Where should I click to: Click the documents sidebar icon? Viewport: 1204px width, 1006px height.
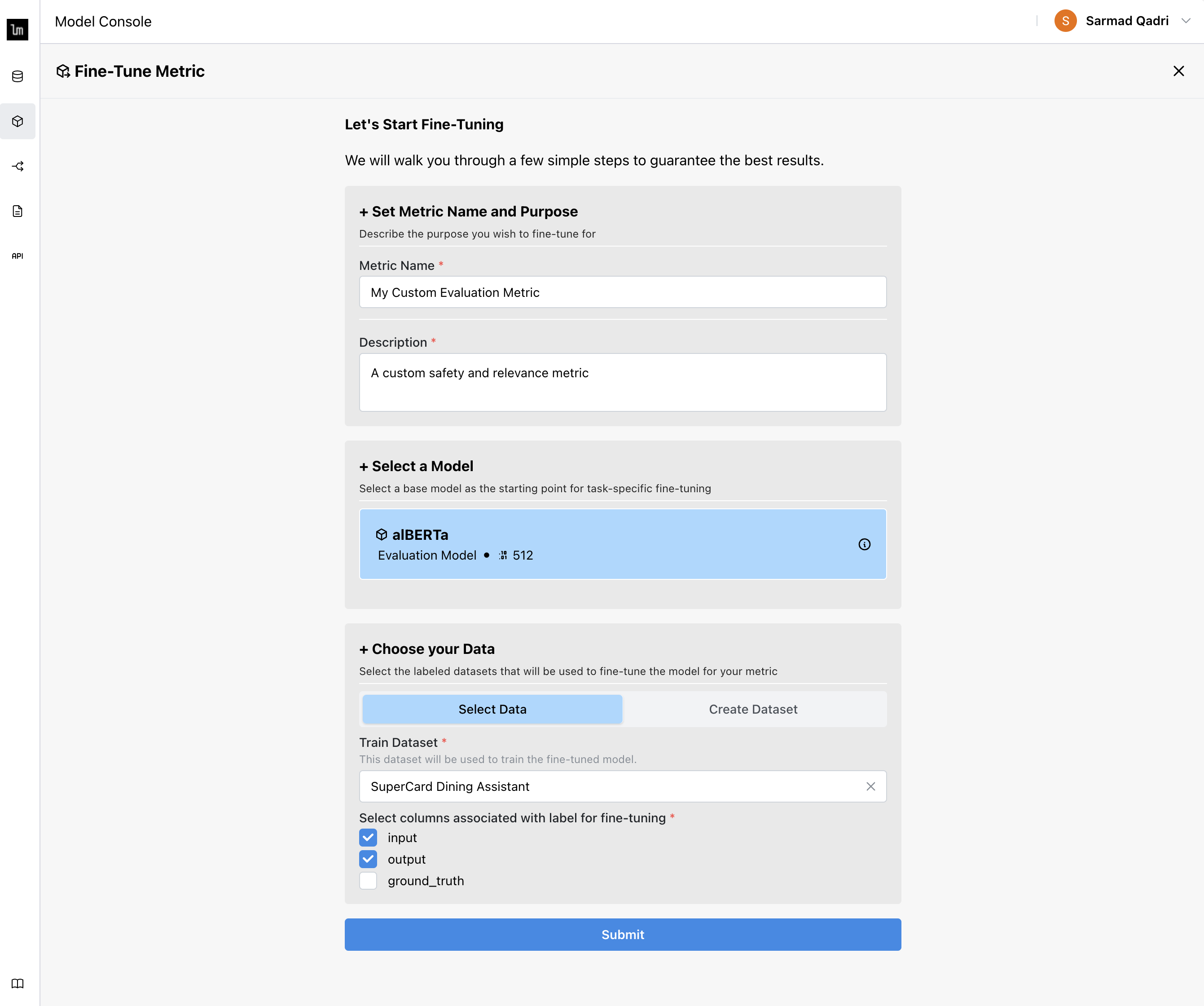coord(19,211)
